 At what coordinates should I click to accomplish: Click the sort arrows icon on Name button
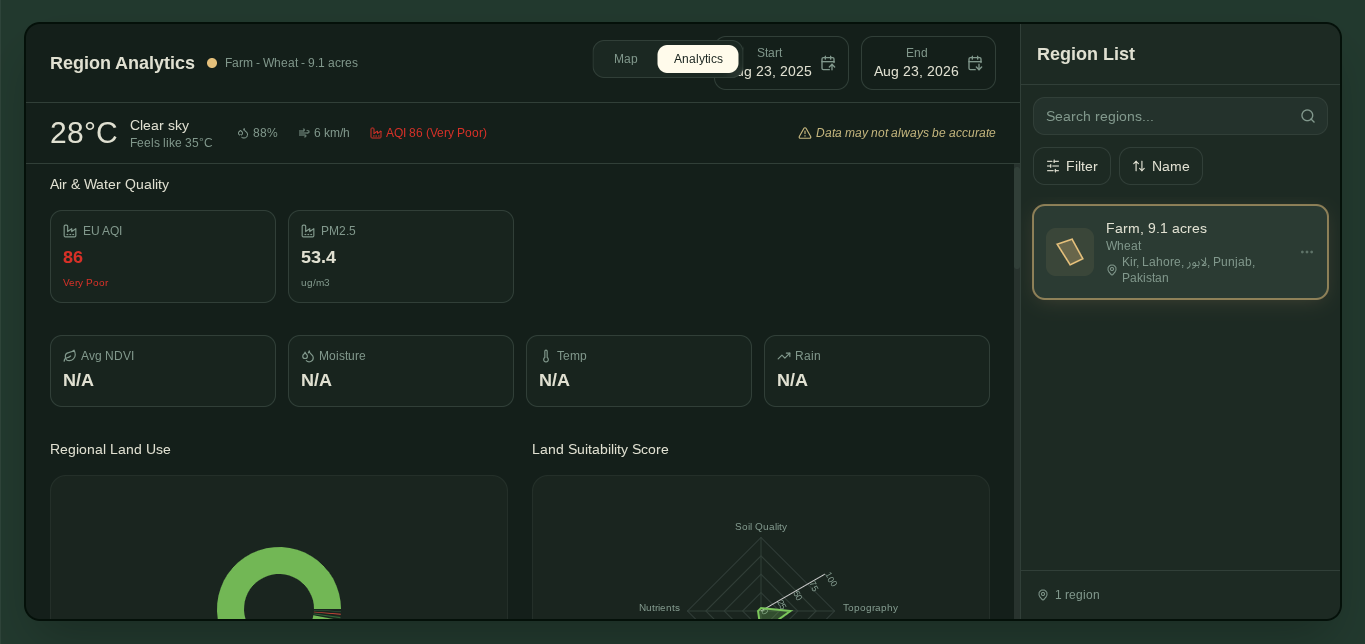click(x=1139, y=166)
